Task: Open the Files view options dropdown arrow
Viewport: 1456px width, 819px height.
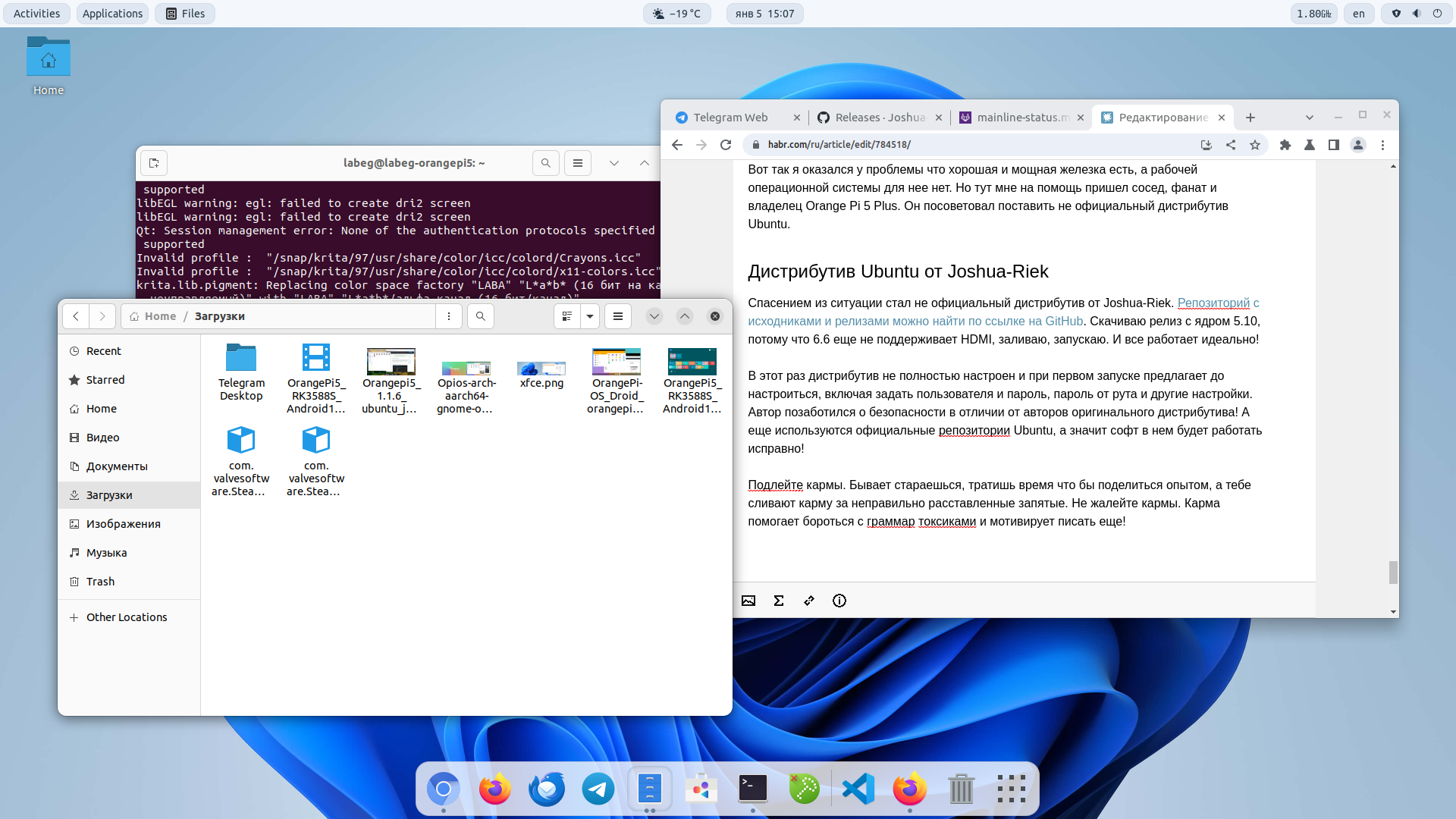Action: [x=589, y=316]
